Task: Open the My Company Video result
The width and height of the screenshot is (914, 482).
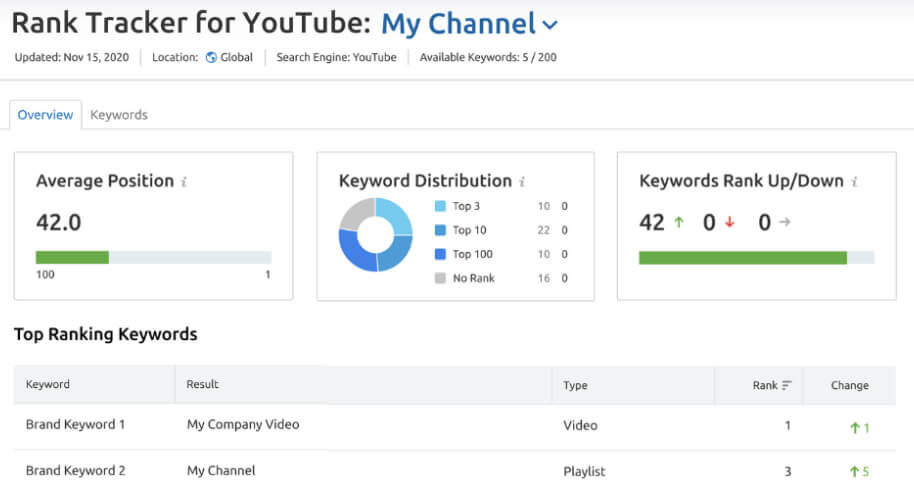Action: 243,424
